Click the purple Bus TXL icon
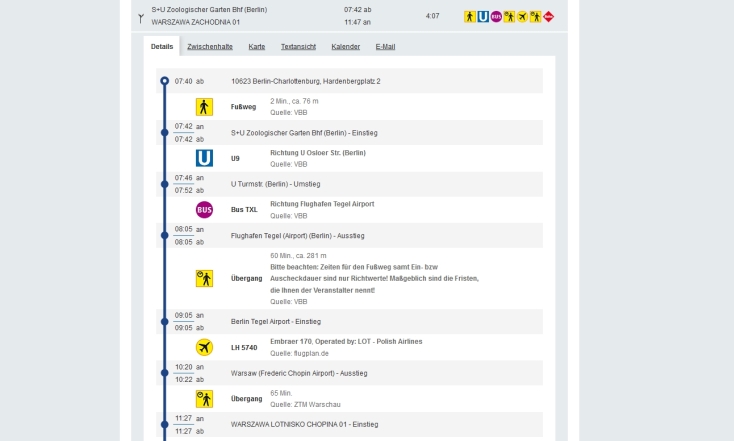 click(x=204, y=210)
